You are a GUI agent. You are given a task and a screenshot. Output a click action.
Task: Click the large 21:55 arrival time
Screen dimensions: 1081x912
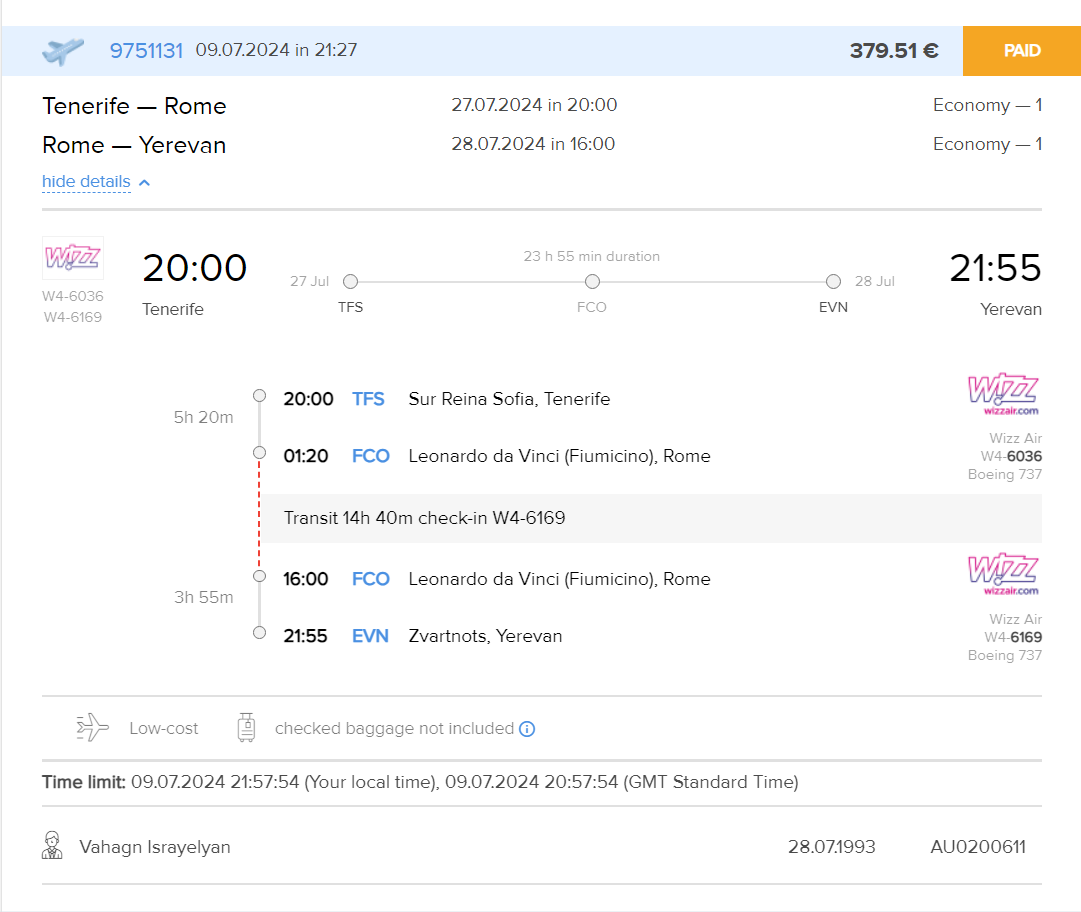click(x=996, y=268)
